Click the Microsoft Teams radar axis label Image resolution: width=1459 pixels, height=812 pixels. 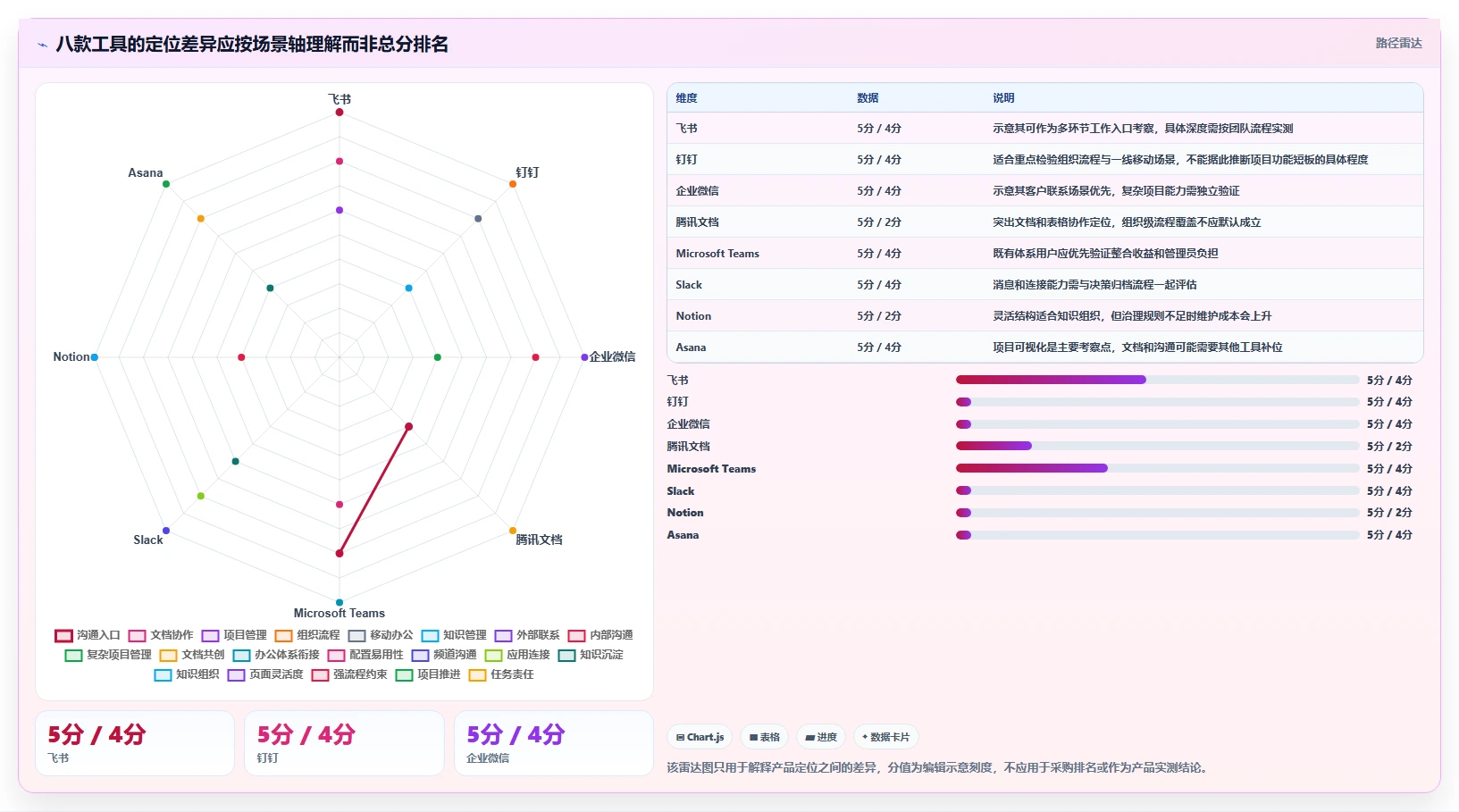coord(340,613)
